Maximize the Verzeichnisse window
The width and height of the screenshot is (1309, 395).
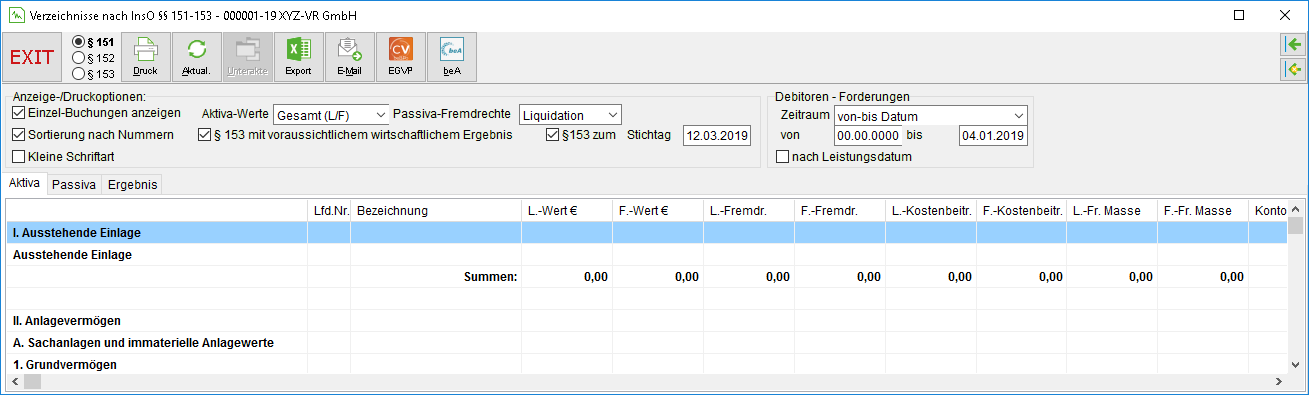point(1239,15)
